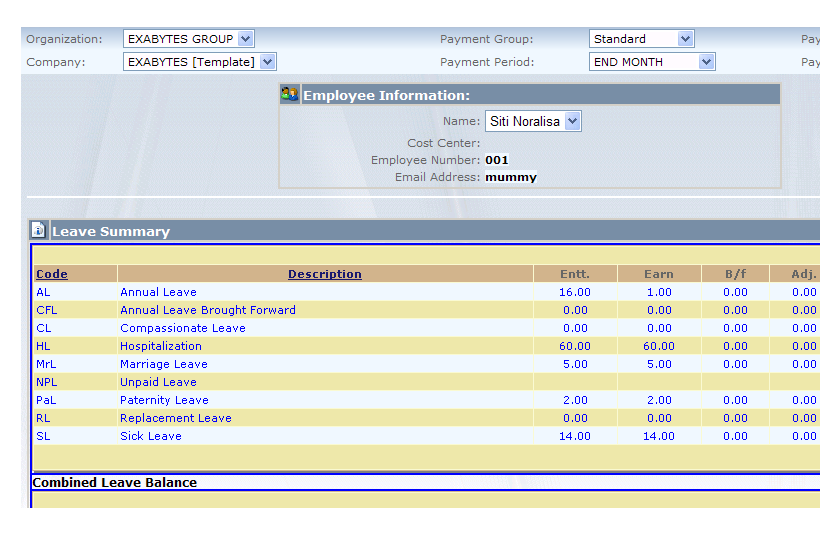
Task: Select the Paternity Leave link
Action: [x=164, y=400]
